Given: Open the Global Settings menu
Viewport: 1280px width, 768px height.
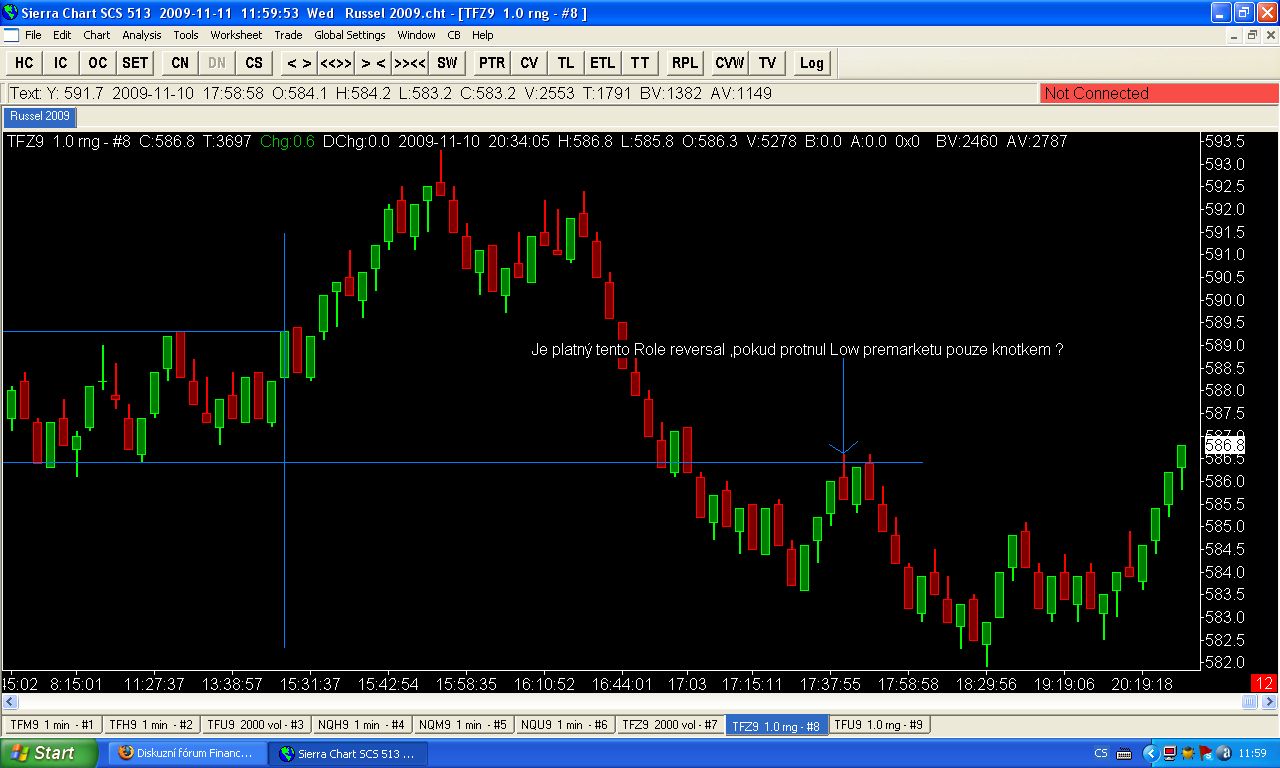Looking at the screenshot, I should 350,35.
